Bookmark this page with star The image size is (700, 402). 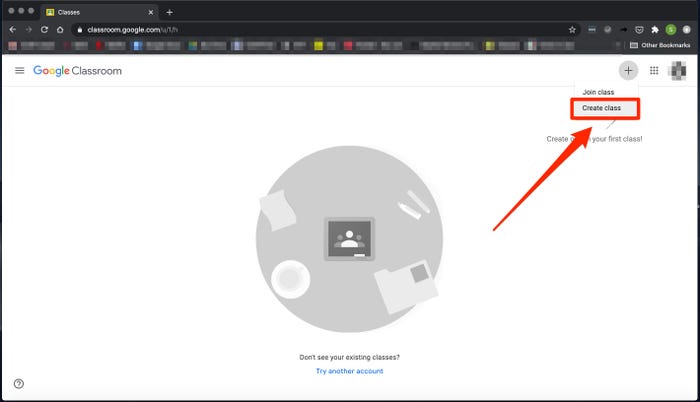[572, 29]
